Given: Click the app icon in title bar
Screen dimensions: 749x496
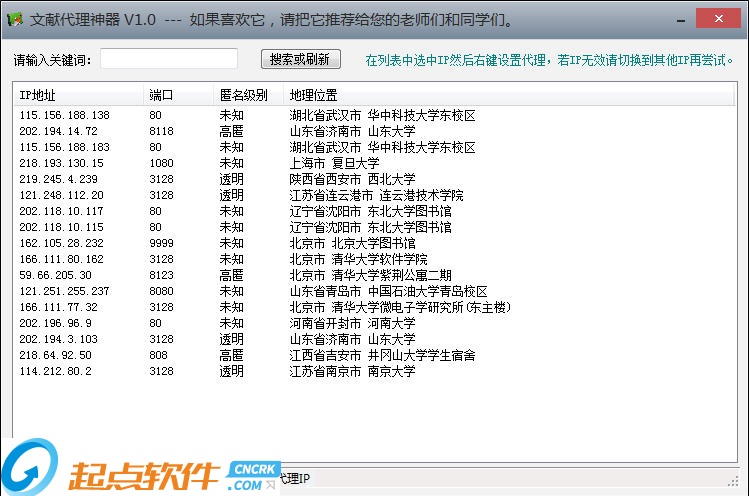Looking at the screenshot, I should pos(15,19).
